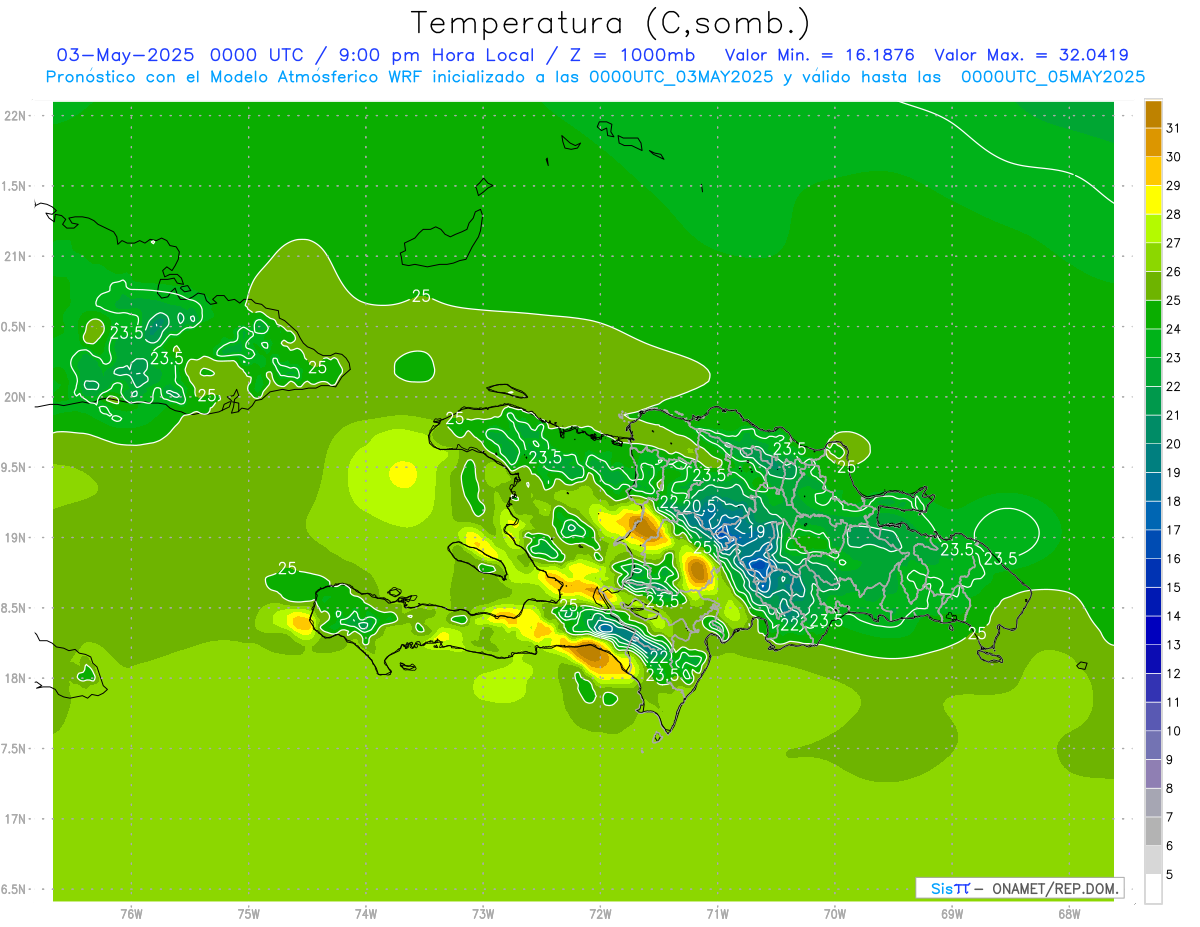Click the "9.5N" latitude axis label
1200x927 pixels.
point(15,467)
